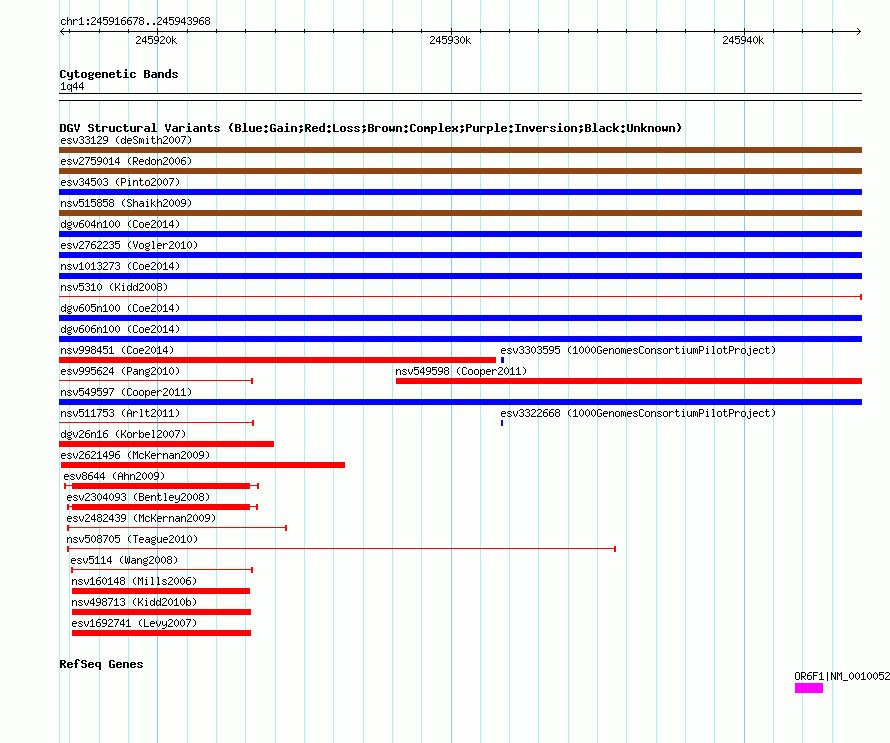890x743 pixels.
Task: Click the red esv8644 loss bar
Action: [x=161, y=486]
